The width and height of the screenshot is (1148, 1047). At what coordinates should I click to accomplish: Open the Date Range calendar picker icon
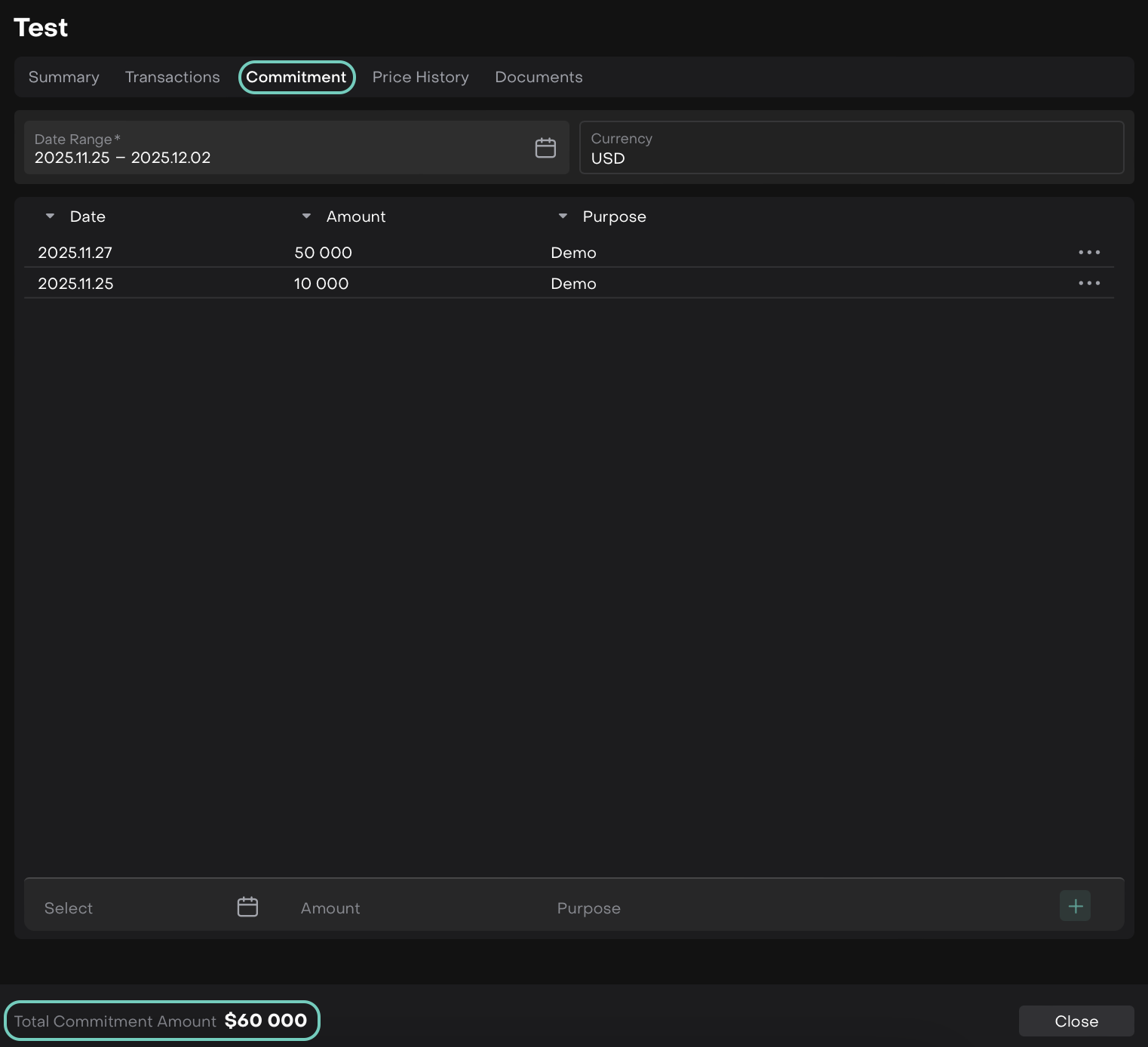pyautogui.click(x=545, y=148)
